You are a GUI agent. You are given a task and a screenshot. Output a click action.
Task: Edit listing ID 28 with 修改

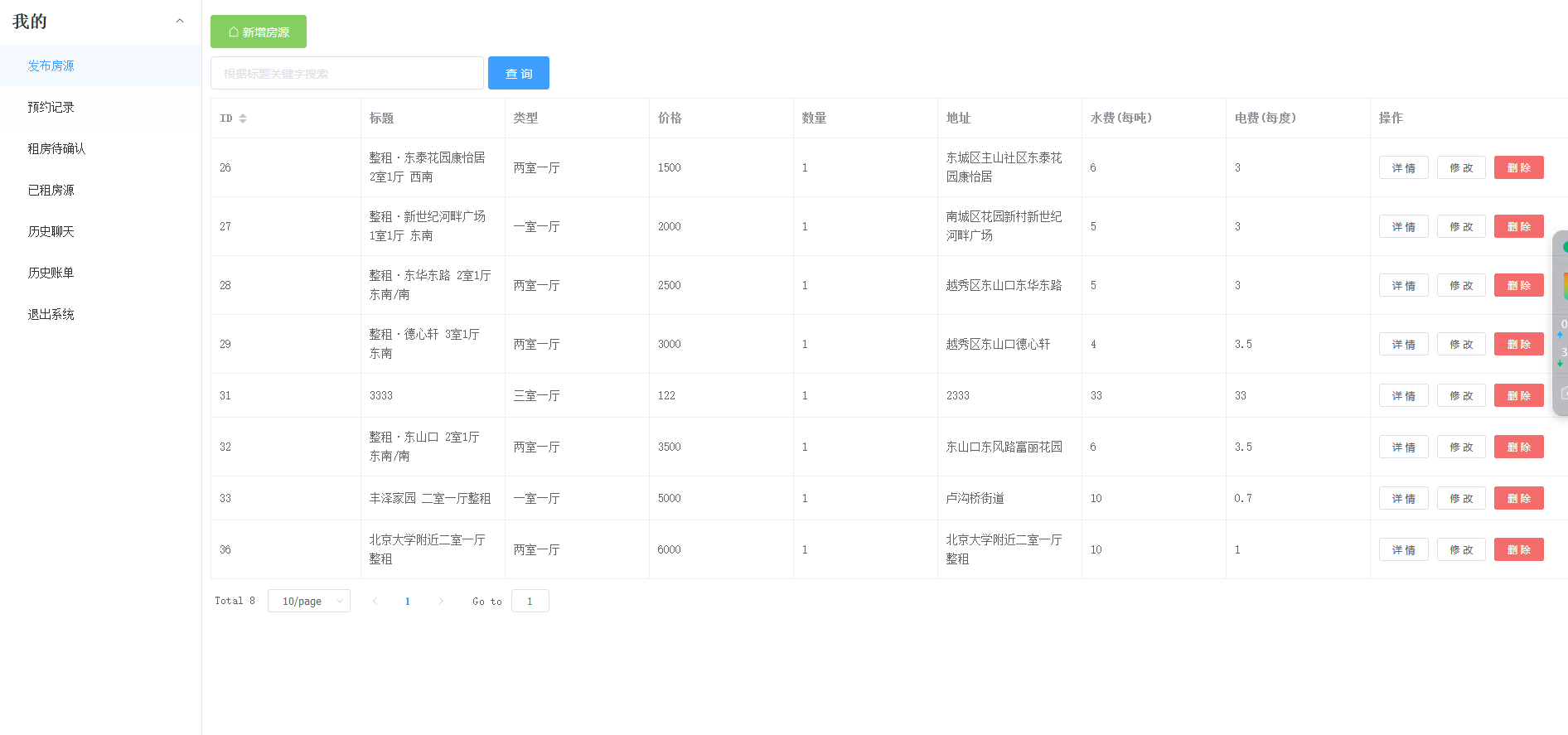coord(1462,285)
